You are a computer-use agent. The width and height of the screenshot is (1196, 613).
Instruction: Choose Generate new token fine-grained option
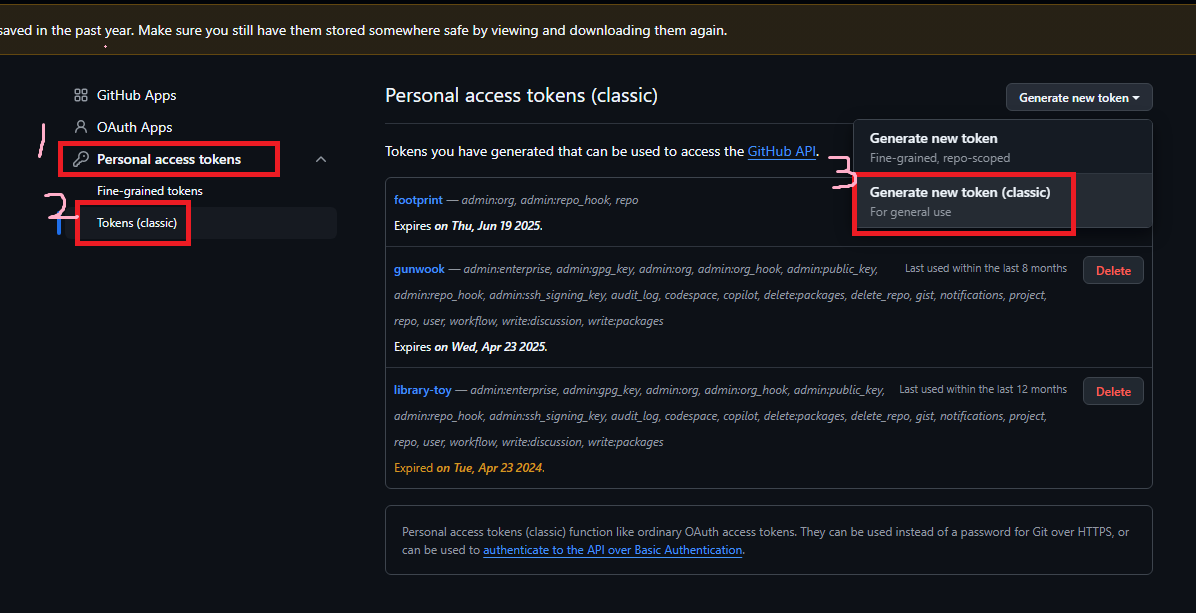pos(1002,147)
